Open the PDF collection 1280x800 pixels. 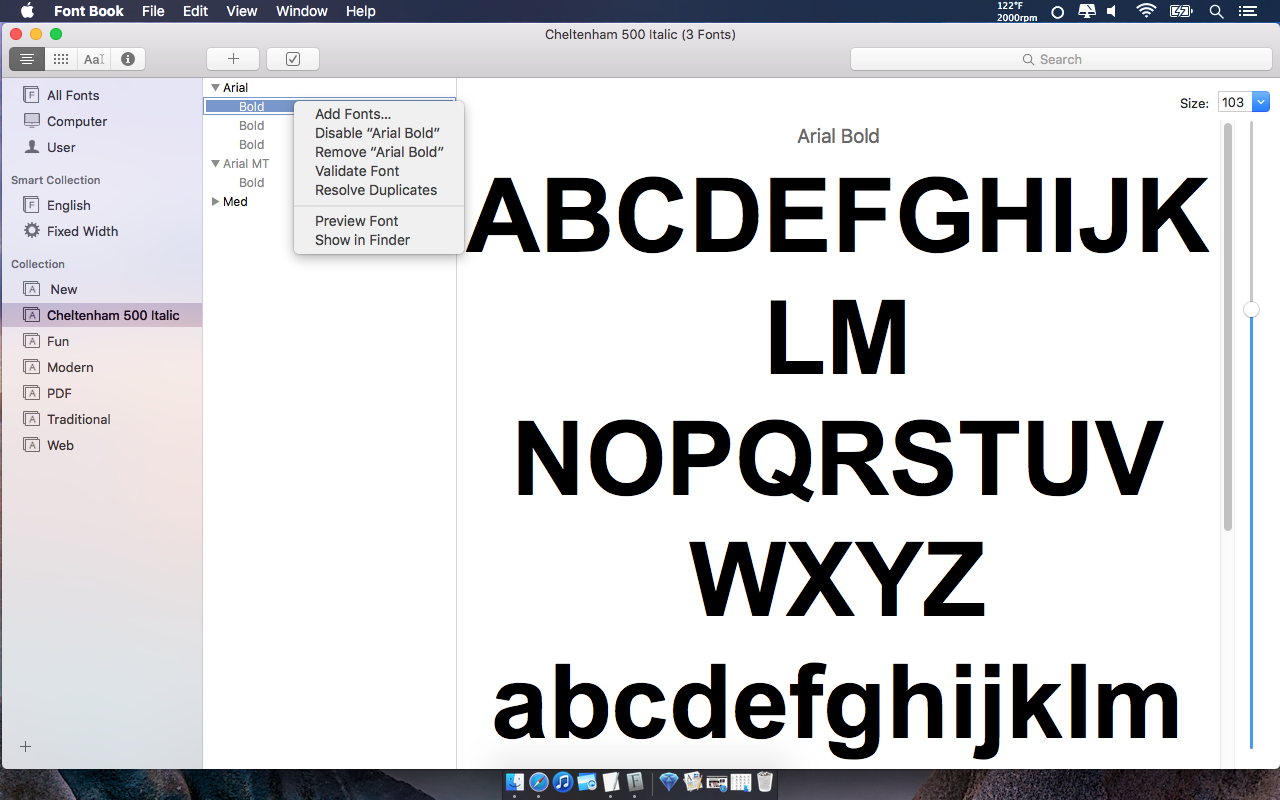click(x=101, y=393)
